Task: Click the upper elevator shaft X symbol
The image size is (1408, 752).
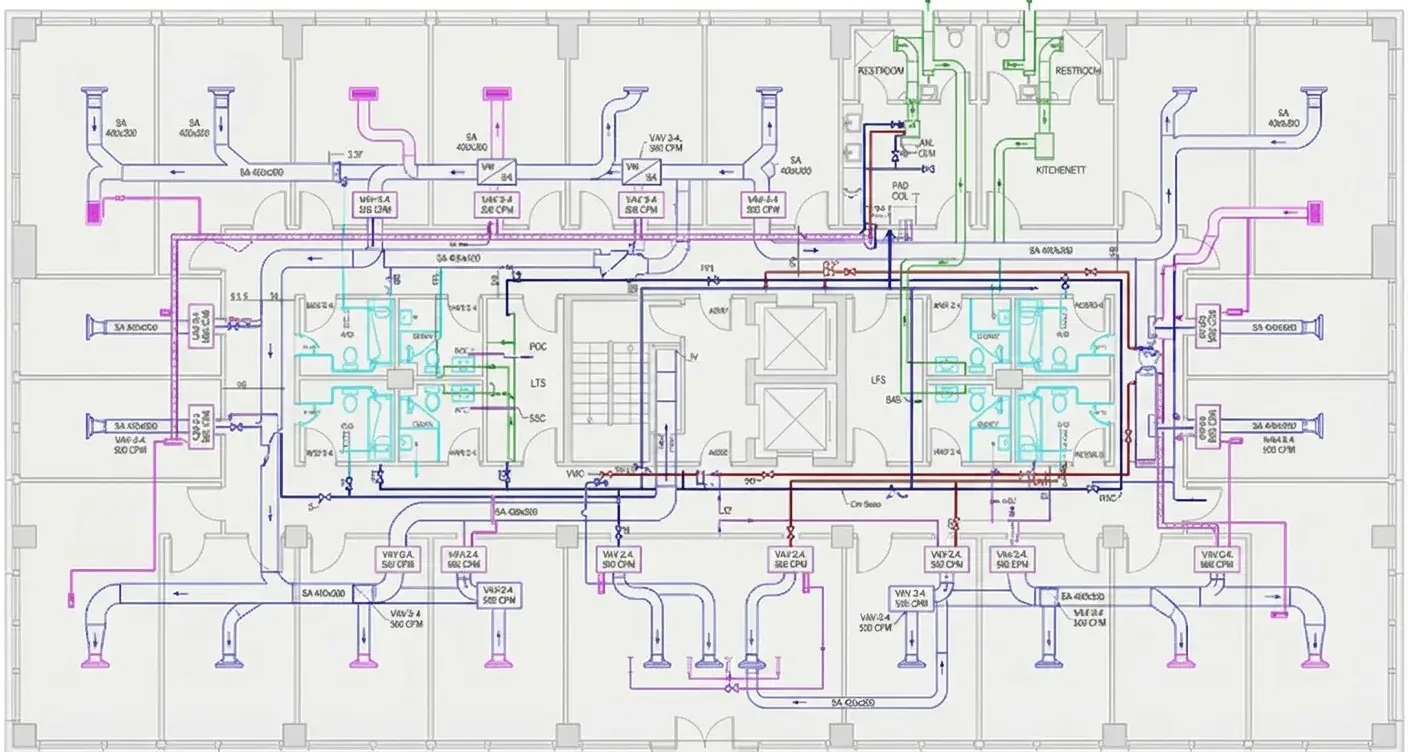Action: coord(796,338)
